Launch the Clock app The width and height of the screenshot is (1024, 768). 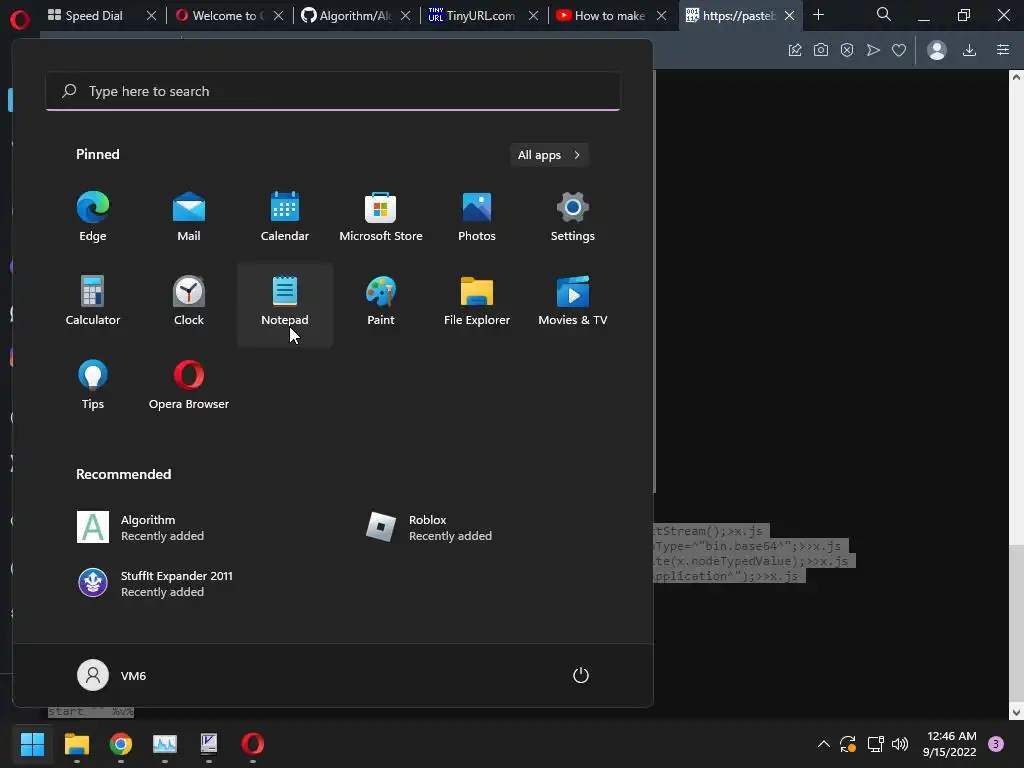click(x=189, y=301)
